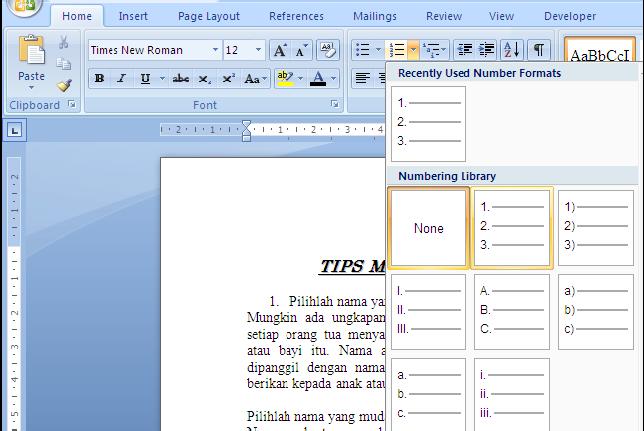Open the font size dropdown

point(258,50)
